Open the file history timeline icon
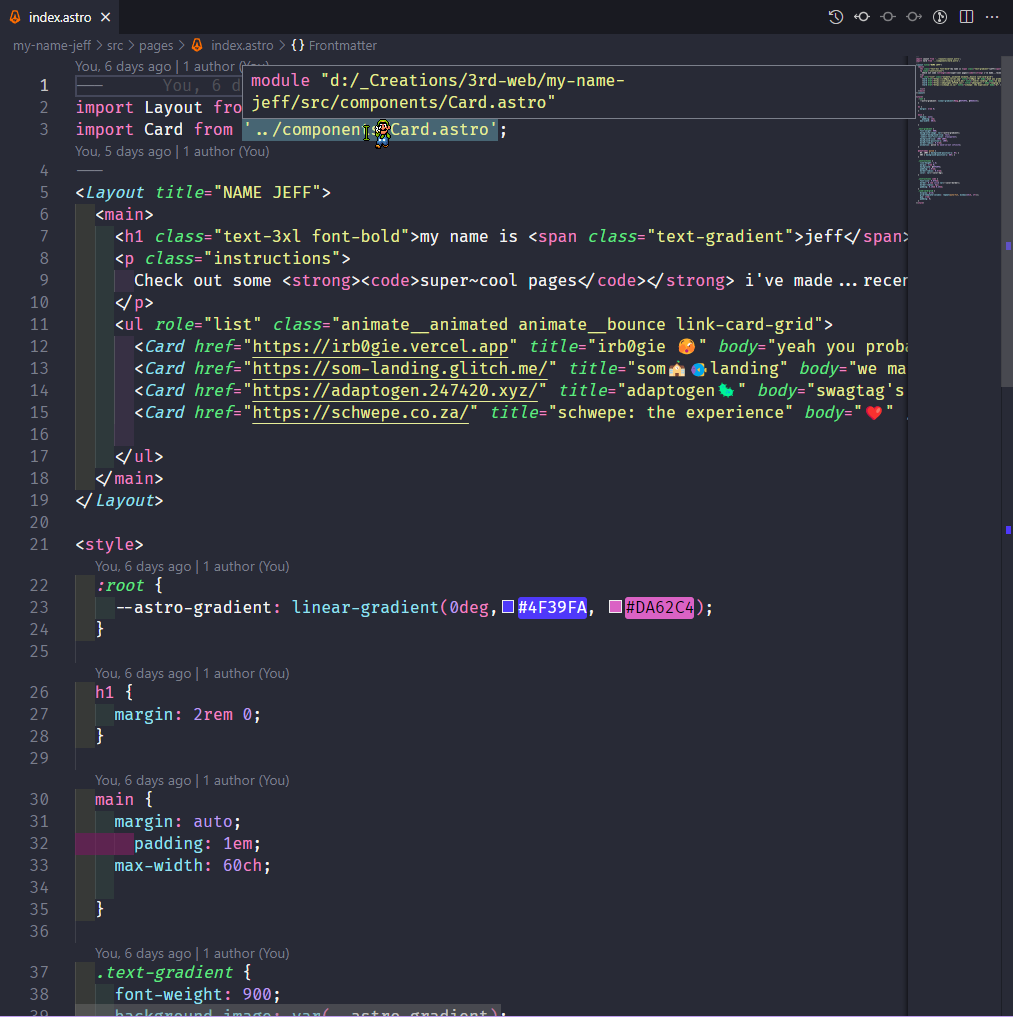Screen dimensions: 1013x1017 click(836, 17)
